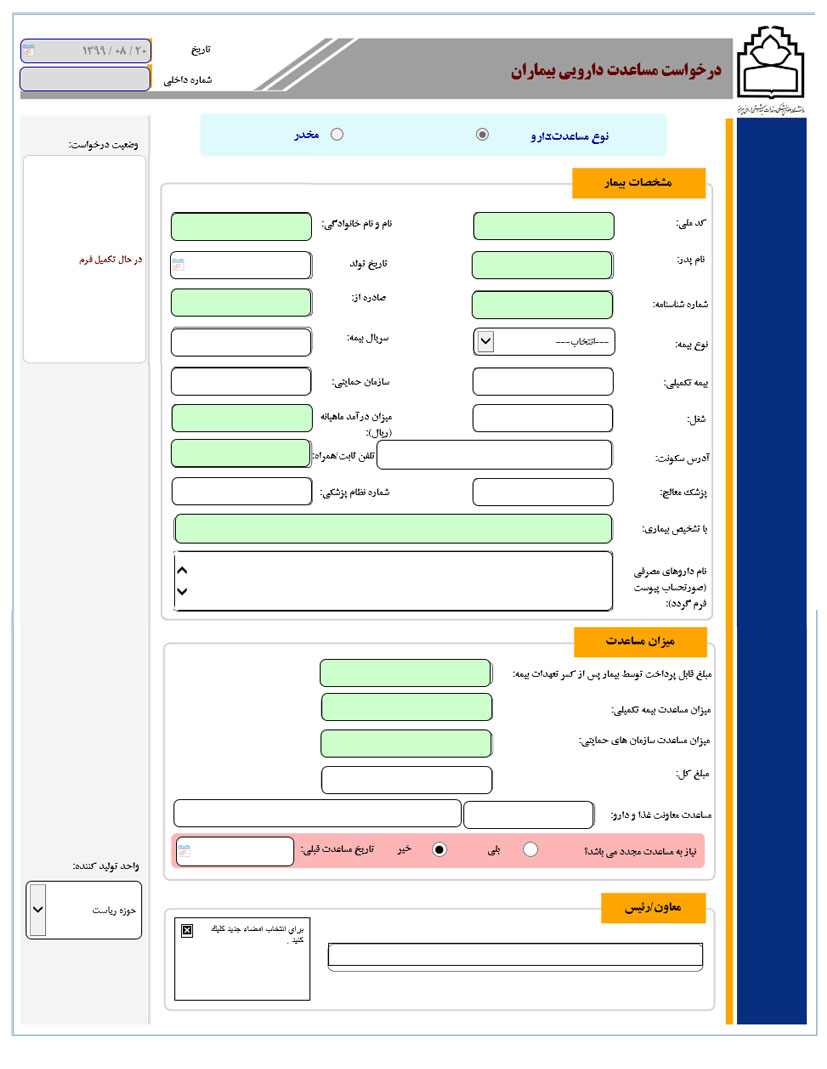
Task: Open the واحد تولید کننده dropdown showing حوزه ریاست
Action: click(x=37, y=909)
